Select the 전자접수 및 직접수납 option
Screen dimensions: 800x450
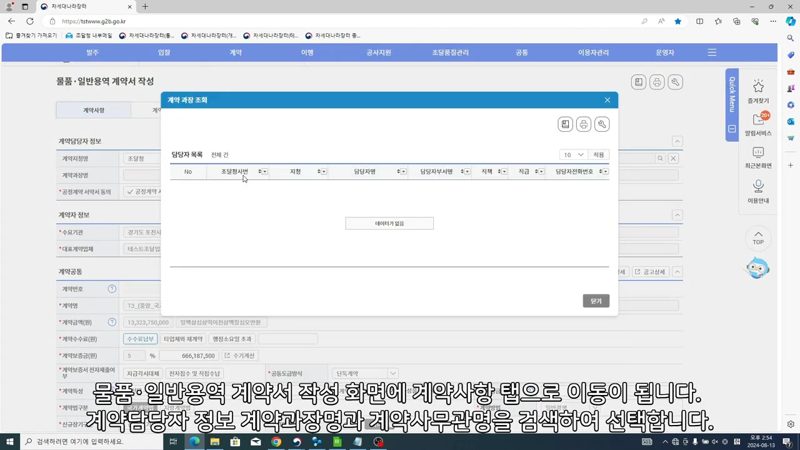[x=194, y=373]
